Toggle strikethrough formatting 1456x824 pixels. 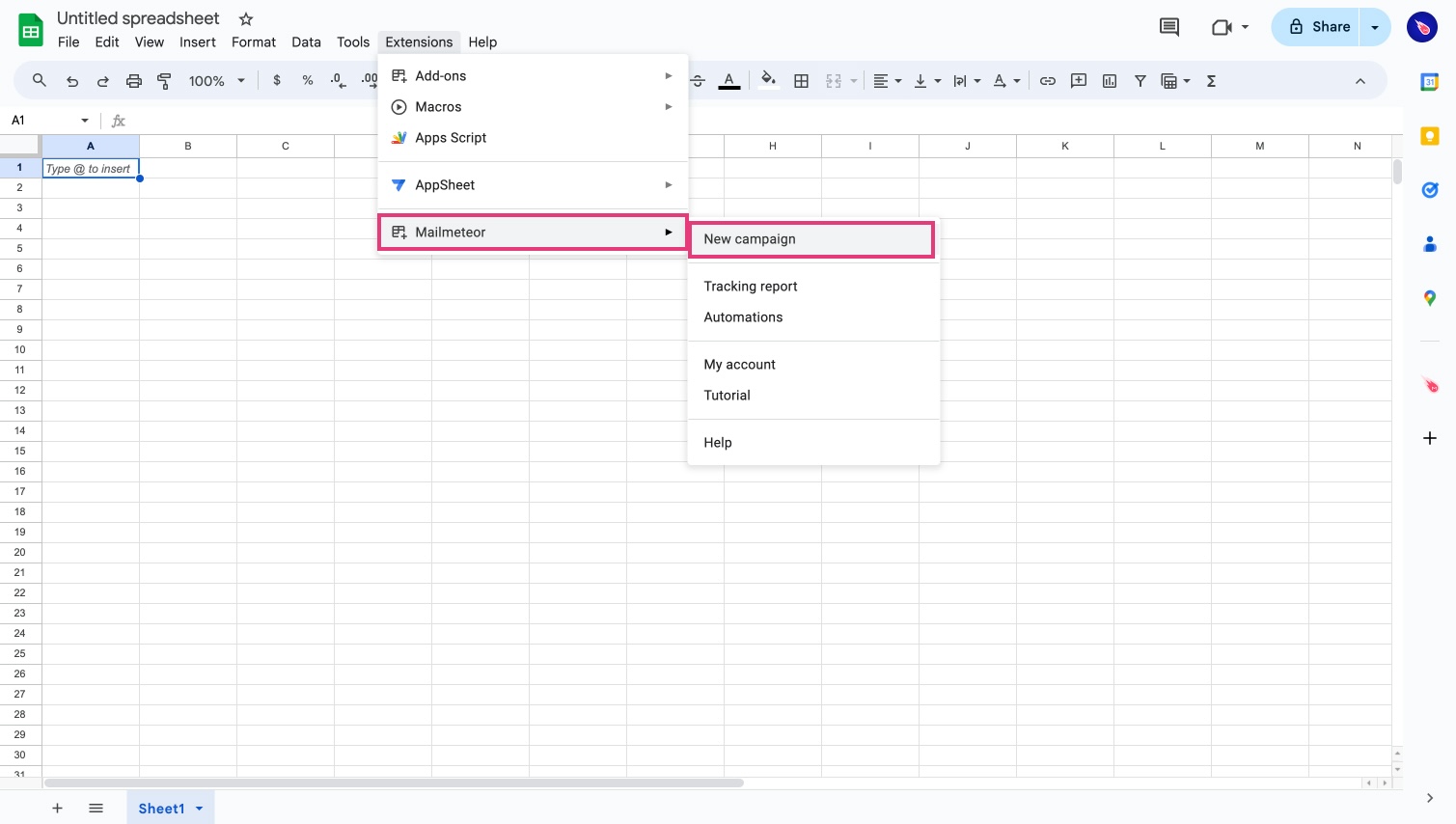[699, 81]
